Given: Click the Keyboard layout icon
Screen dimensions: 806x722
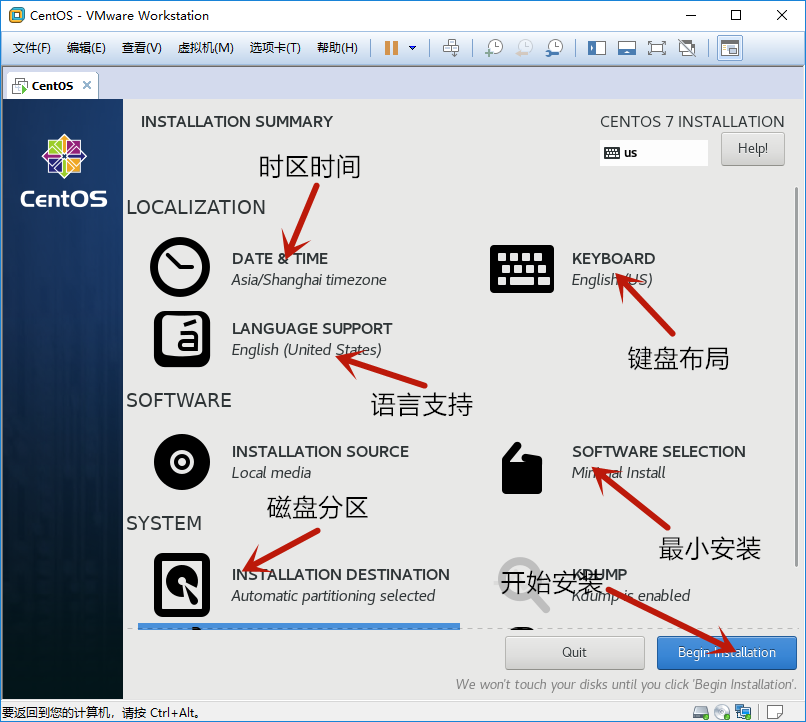Looking at the screenshot, I should 522,269.
